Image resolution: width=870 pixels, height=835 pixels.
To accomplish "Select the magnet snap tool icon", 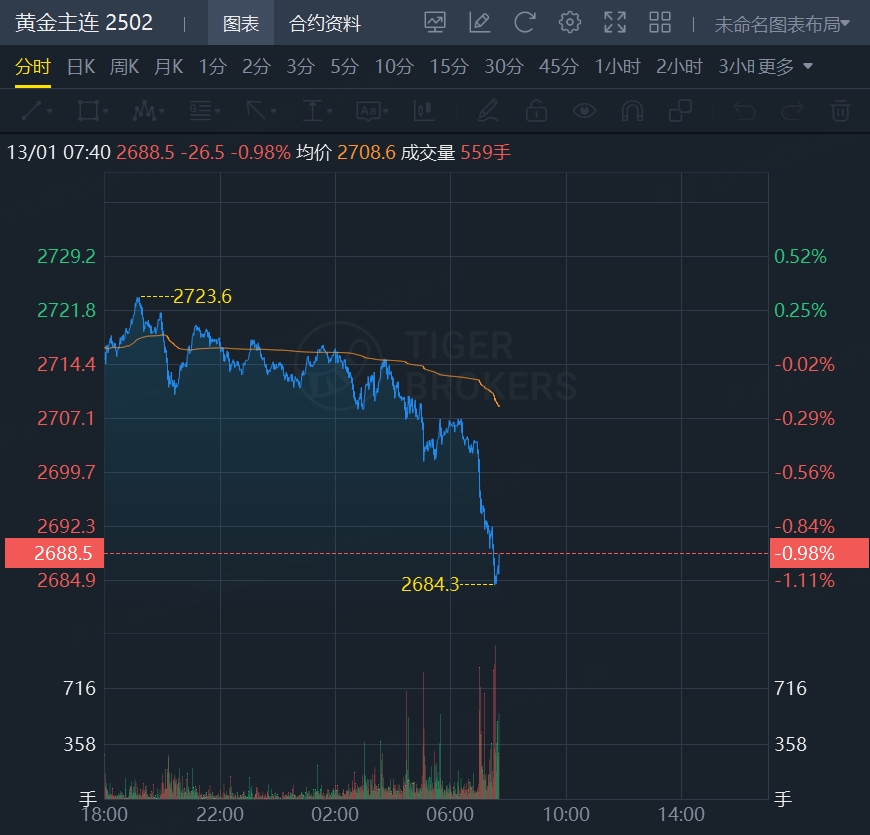I will click(x=632, y=110).
